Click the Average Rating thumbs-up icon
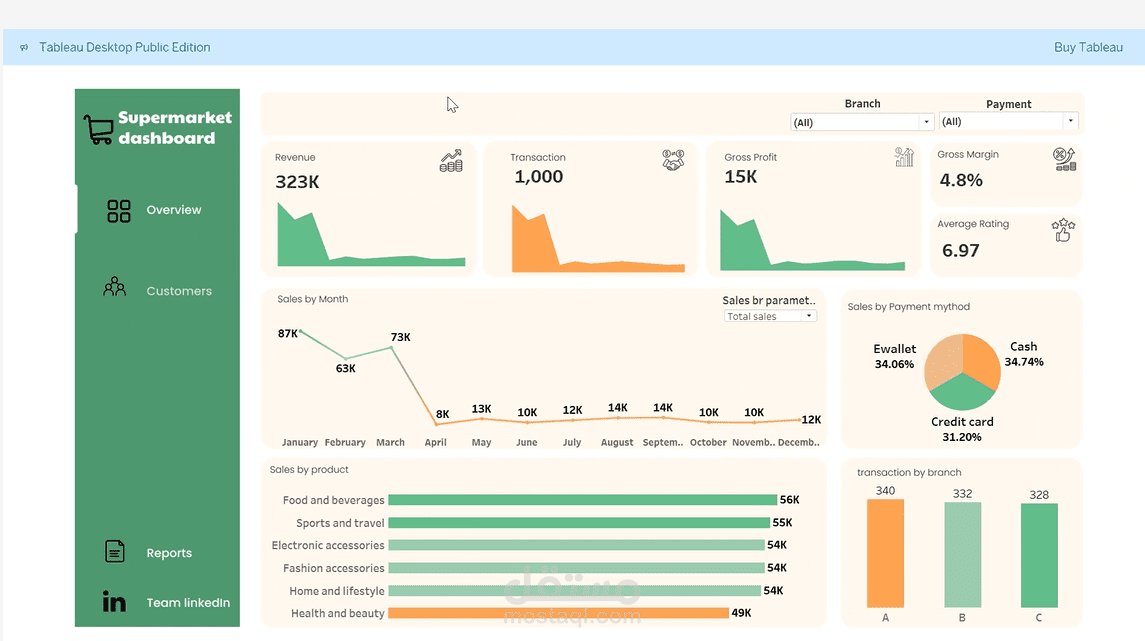The image size is (1145, 641). (1063, 230)
